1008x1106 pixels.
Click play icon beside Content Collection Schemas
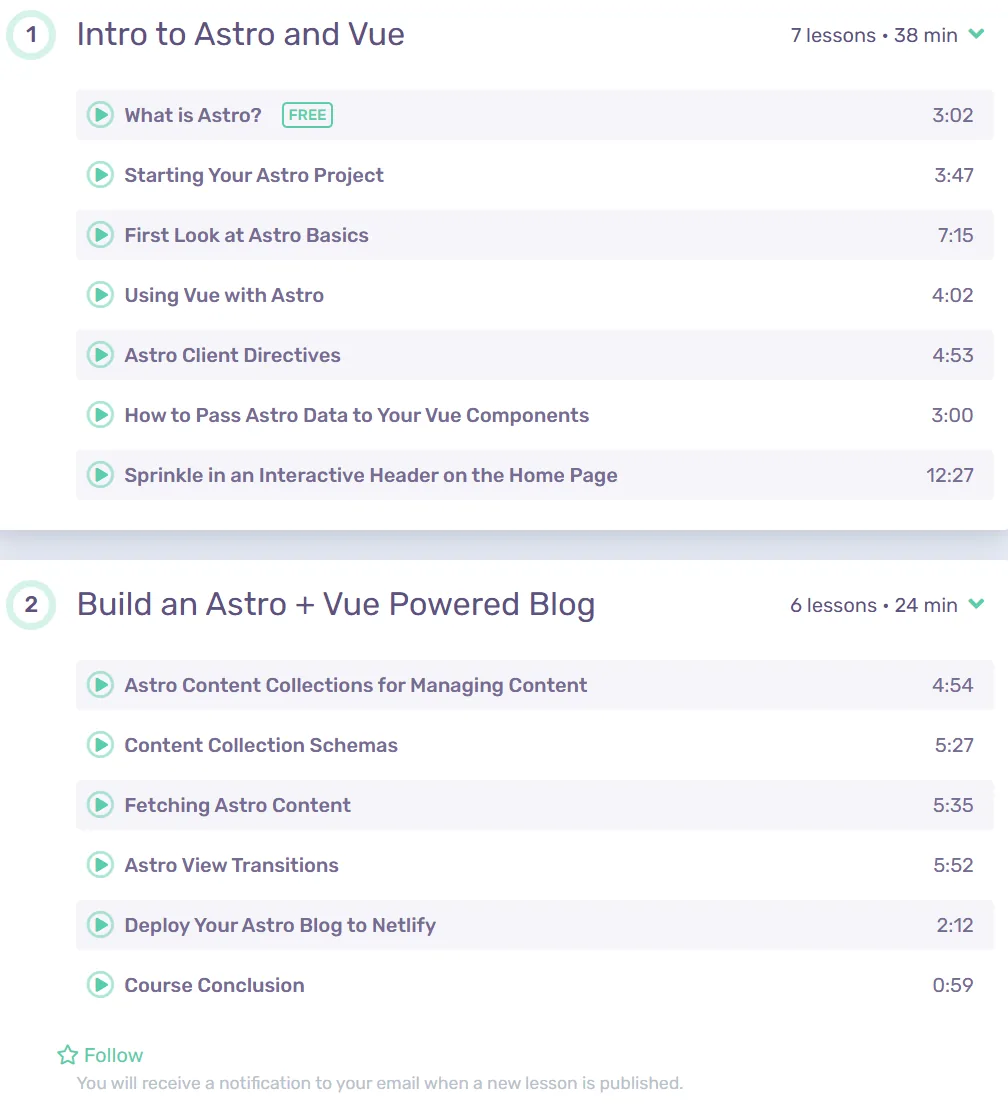[x=100, y=745]
